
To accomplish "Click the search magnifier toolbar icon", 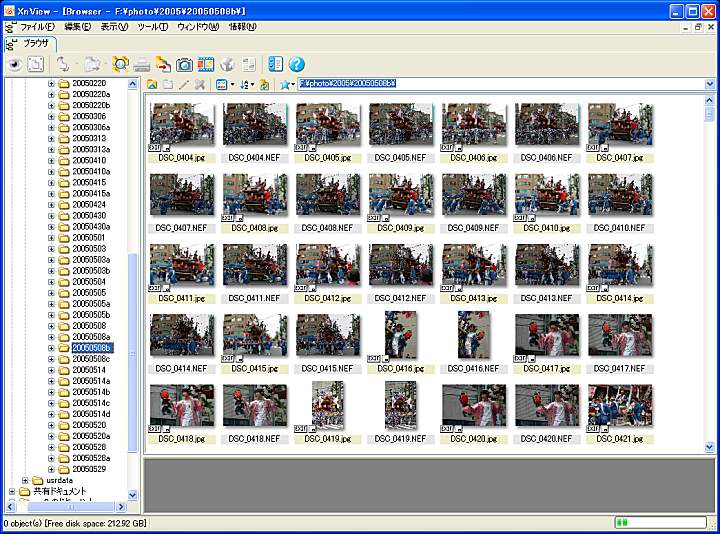I will (x=120, y=64).
